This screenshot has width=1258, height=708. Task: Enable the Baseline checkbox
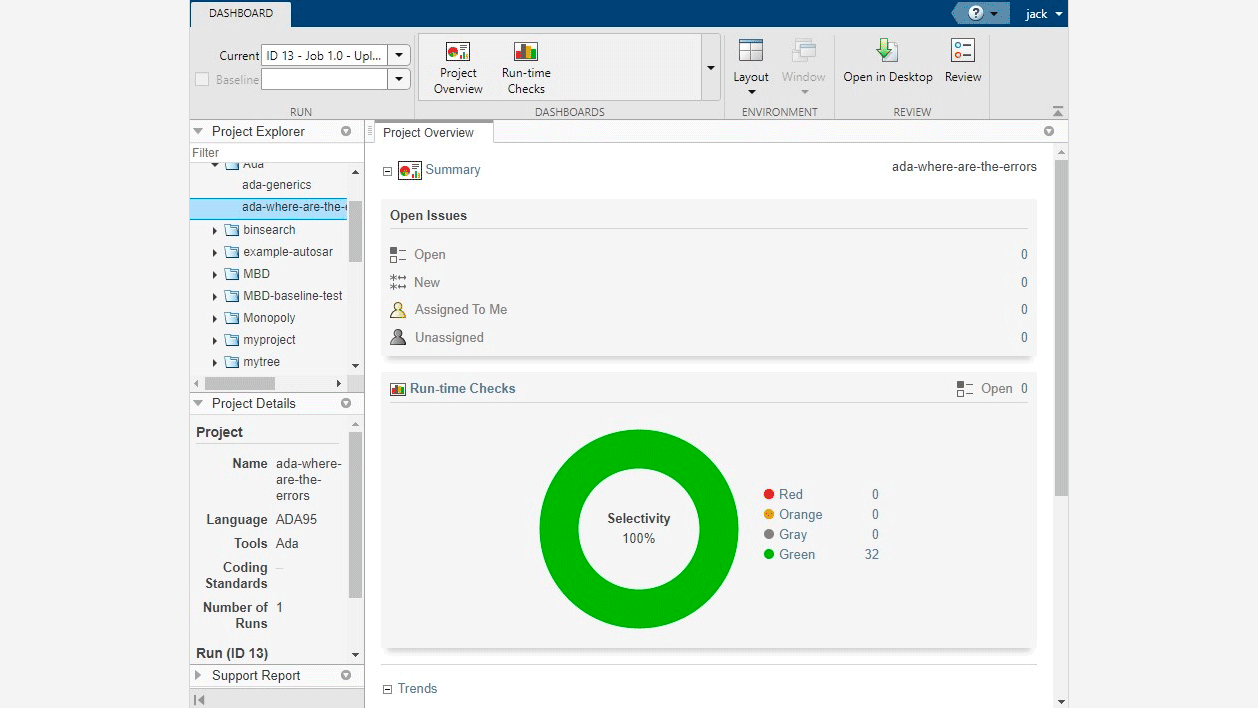click(x=202, y=79)
